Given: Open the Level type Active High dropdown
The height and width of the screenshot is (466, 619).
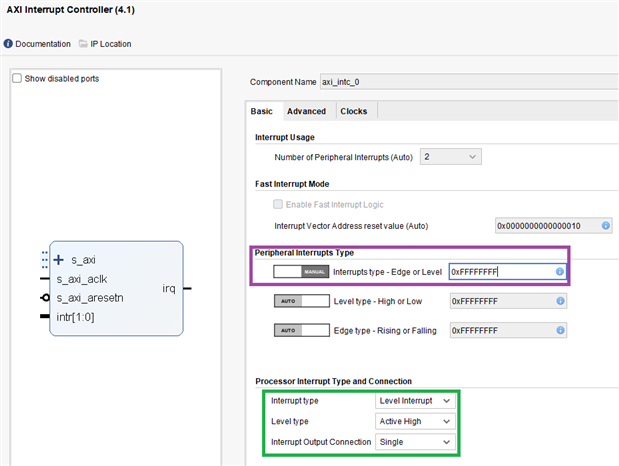Looking at the screenshot, I should coord(415,421).
